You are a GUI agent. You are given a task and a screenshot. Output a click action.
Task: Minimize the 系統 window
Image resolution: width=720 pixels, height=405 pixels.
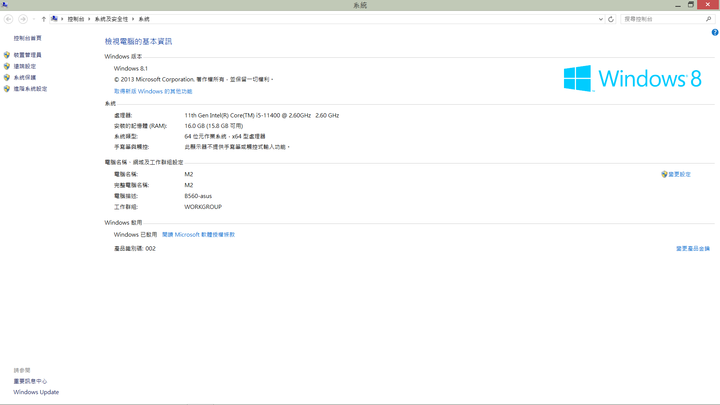(x=678, y=5)
